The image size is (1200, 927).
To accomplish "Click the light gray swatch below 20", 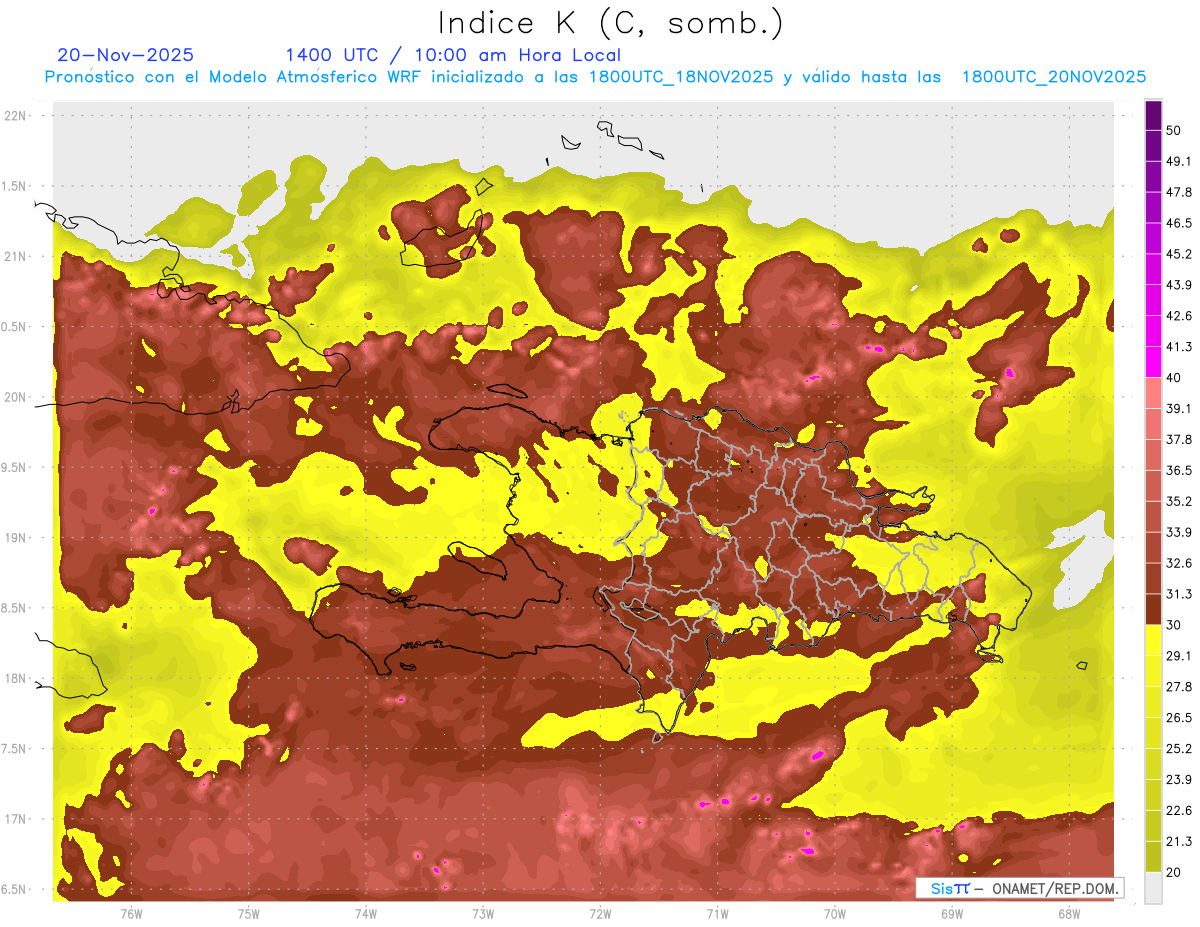I will (1153, 887).
